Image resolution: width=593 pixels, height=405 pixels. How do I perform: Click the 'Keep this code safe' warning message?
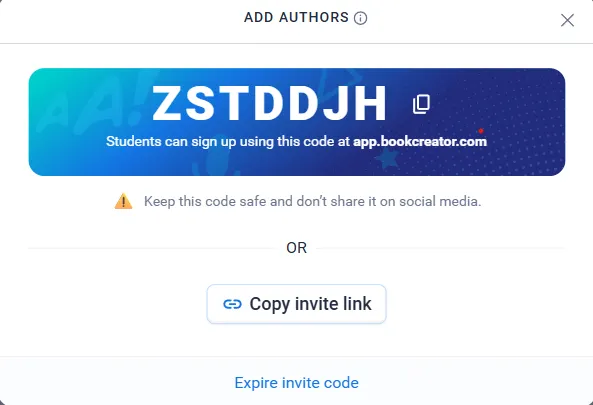[x=312, y=201]
